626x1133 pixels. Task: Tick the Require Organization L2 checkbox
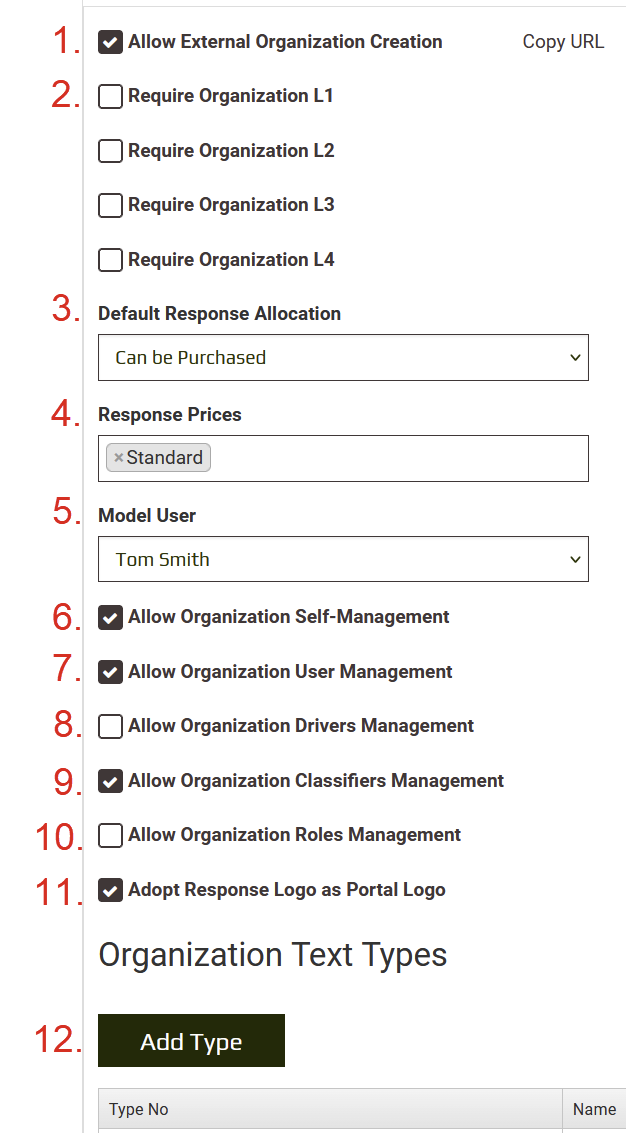111,151
